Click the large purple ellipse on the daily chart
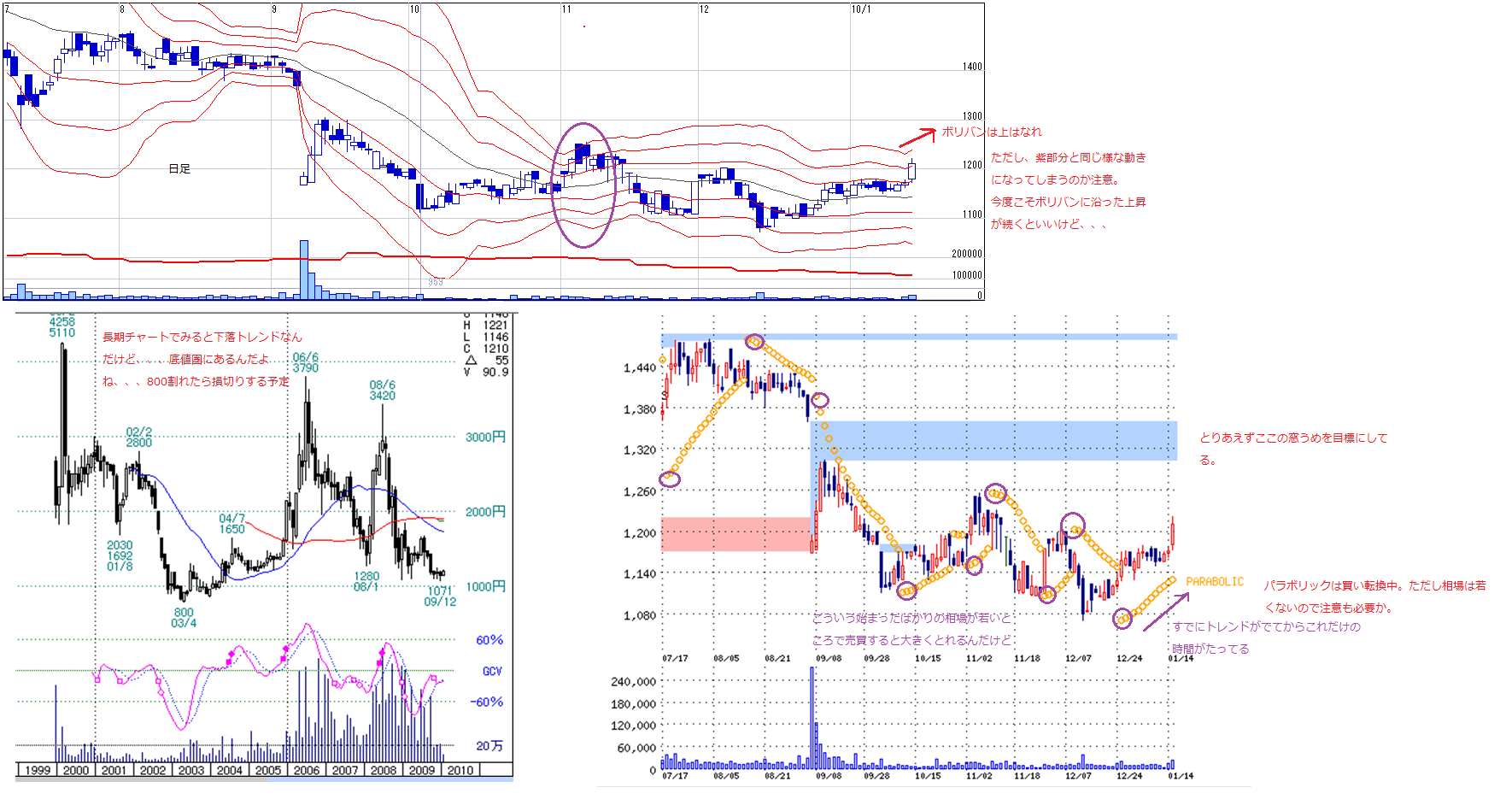 coord(583,185)
